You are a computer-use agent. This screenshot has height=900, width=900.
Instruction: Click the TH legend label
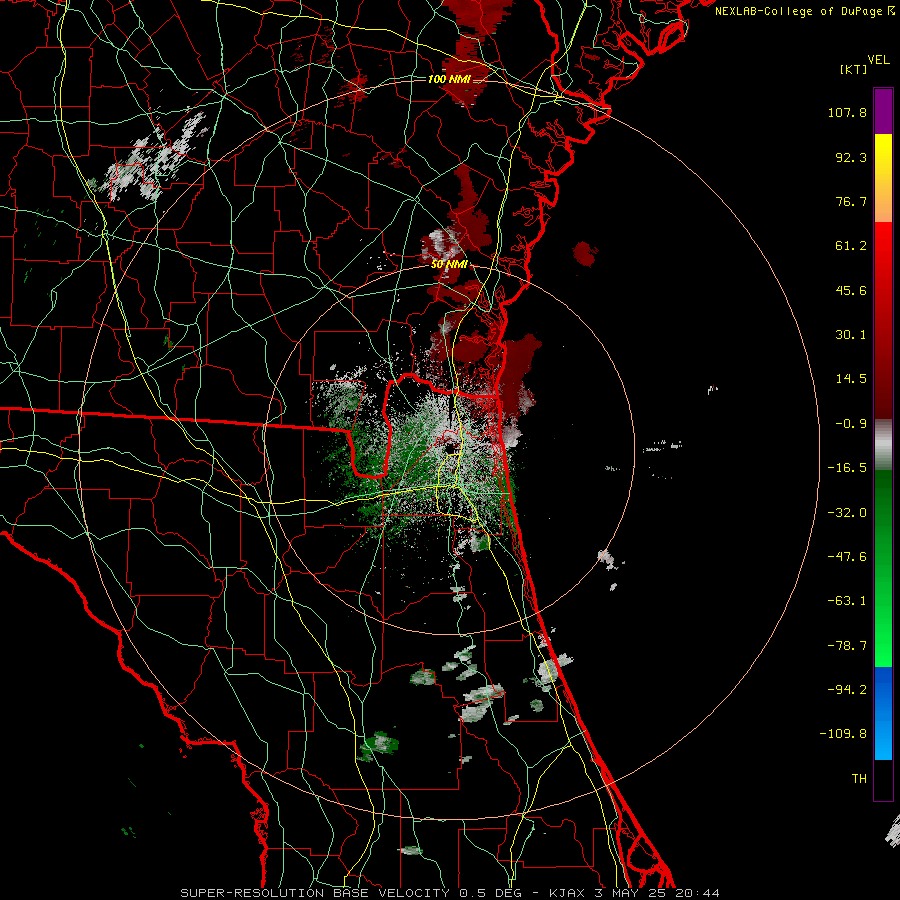pos(859,778)
